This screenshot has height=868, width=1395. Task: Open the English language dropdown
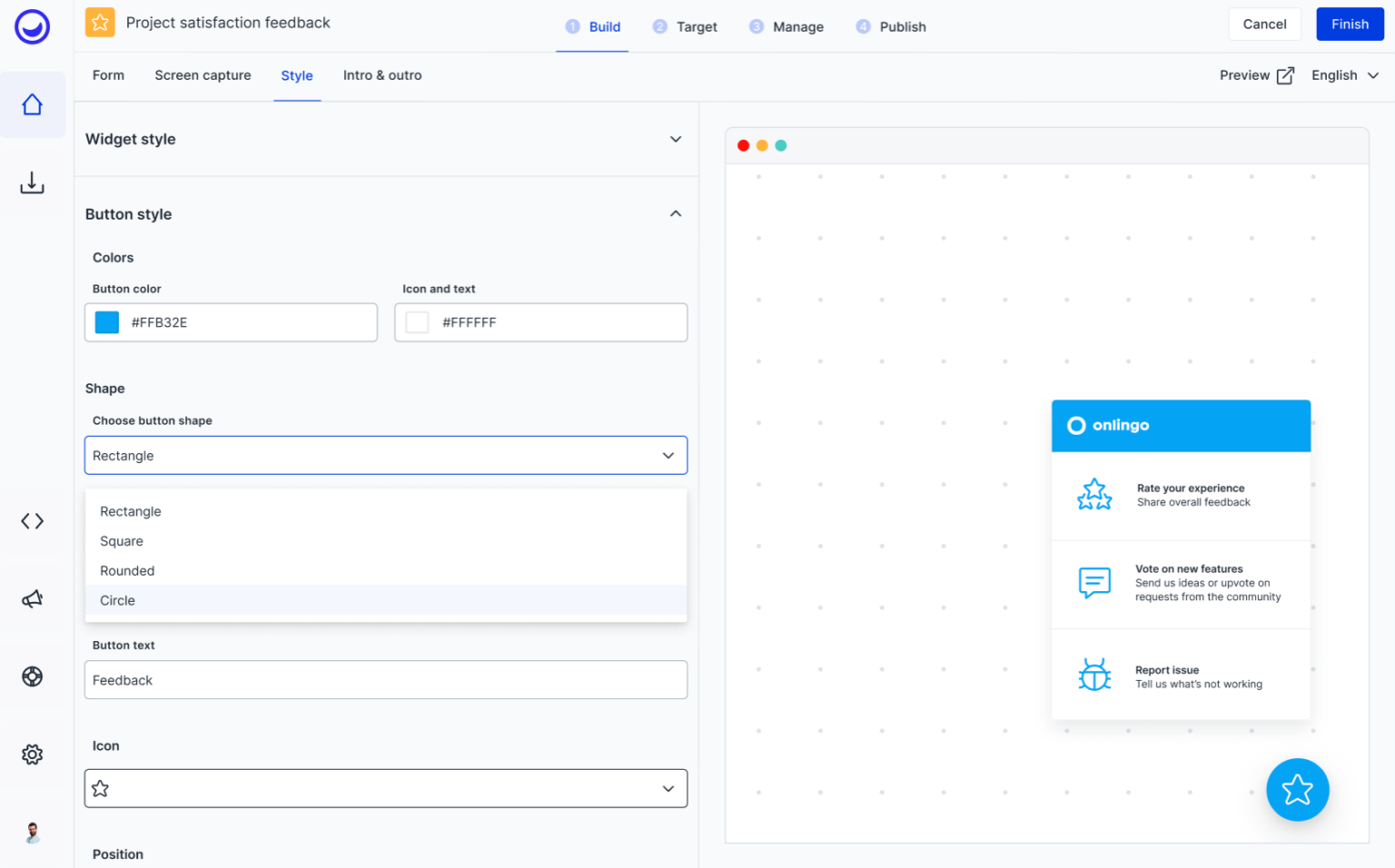point(1345,75)
